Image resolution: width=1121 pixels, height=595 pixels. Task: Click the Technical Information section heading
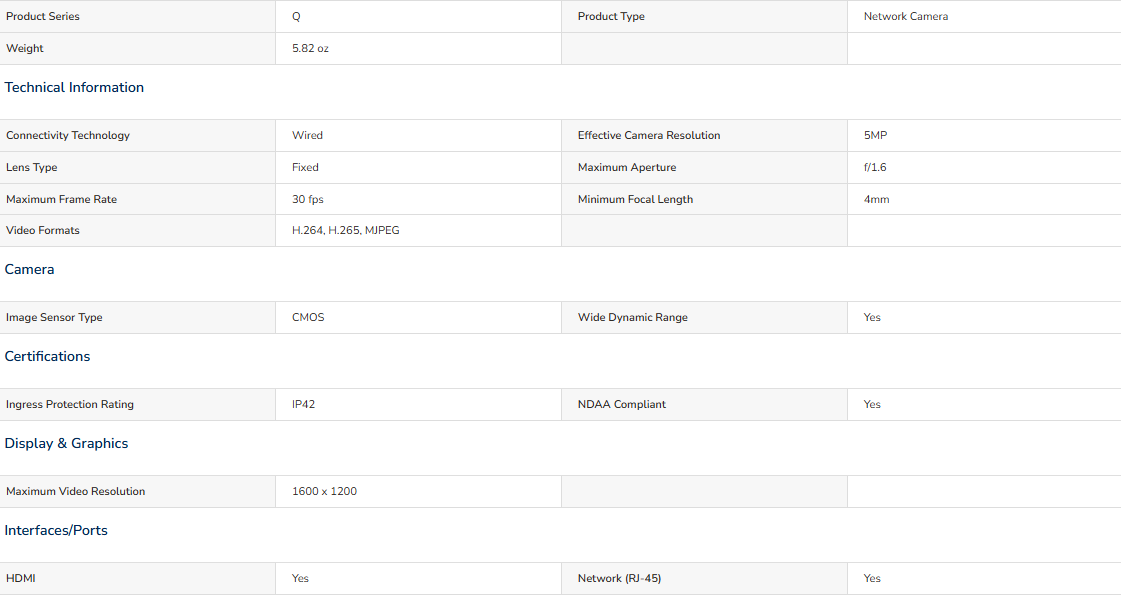[74, 87]
